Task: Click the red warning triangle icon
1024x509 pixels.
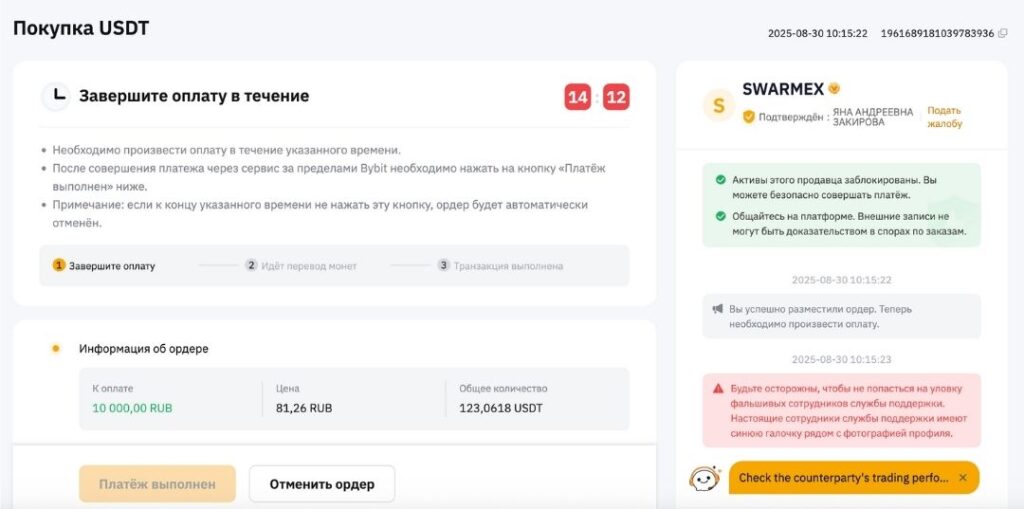Action: [718, 388]
